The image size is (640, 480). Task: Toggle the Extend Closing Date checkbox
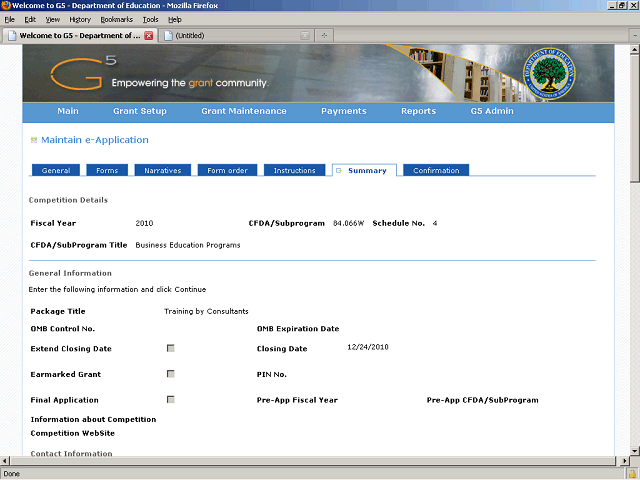coord(171,348)
